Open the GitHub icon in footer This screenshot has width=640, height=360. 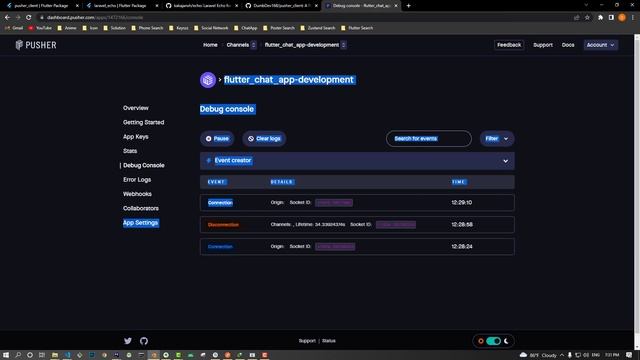pos(144,341)
